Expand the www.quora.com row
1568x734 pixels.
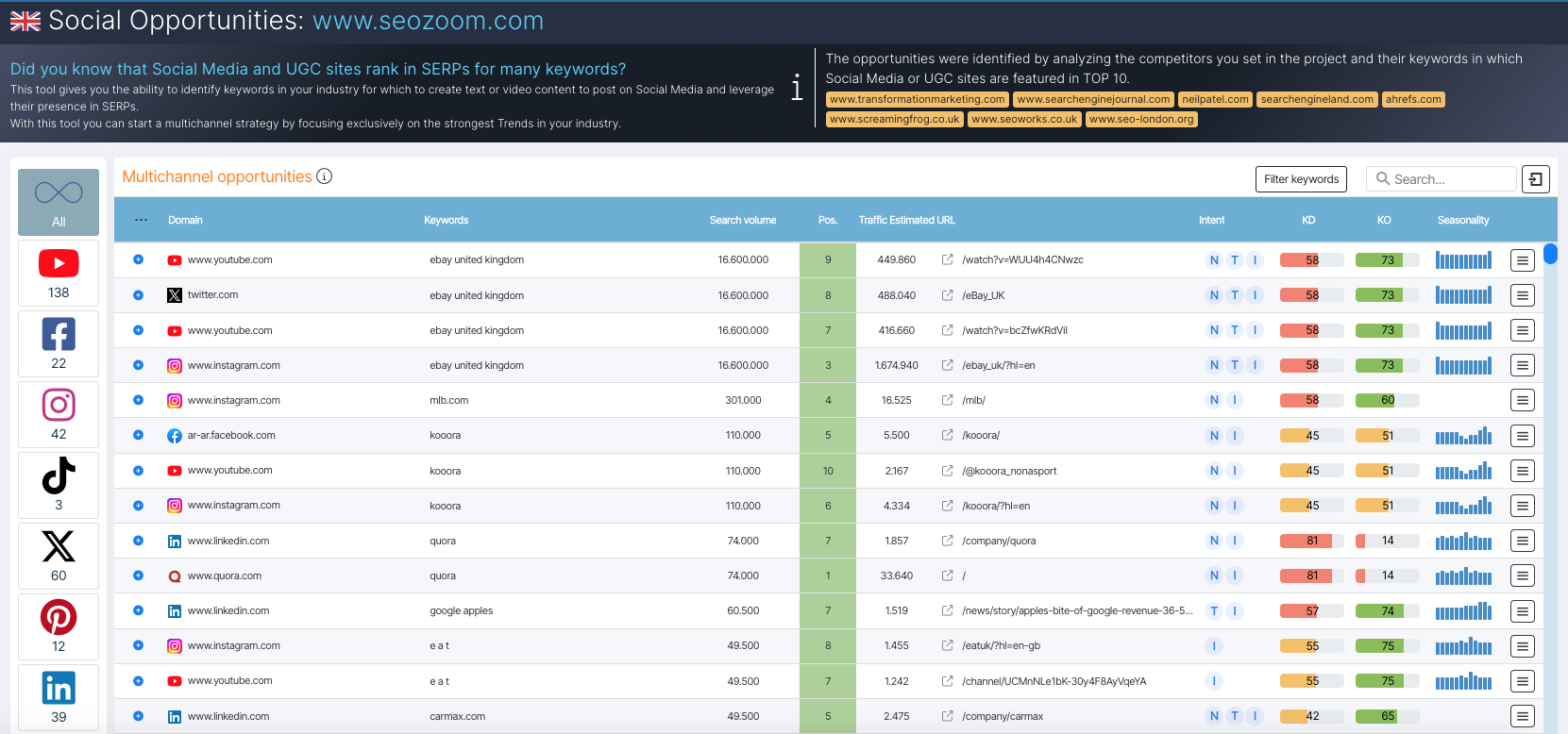point(138,576)
